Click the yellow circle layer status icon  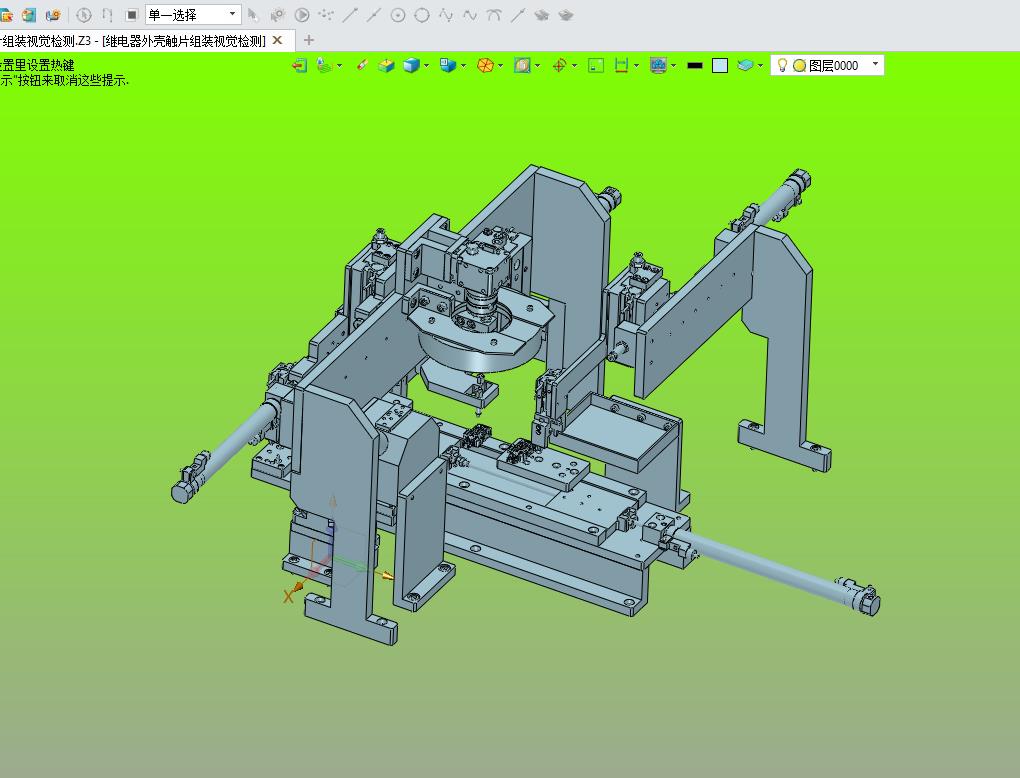799,65
